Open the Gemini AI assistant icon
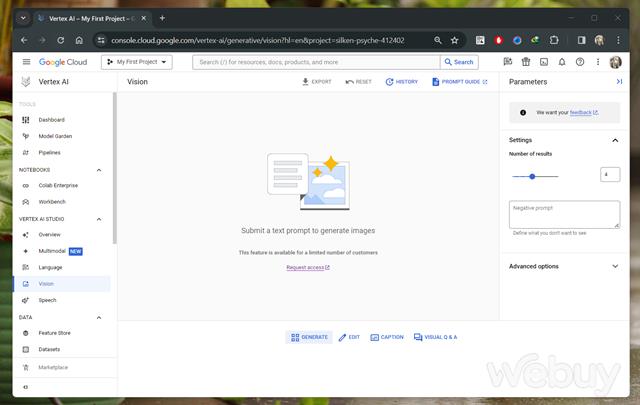 [508, 62]
